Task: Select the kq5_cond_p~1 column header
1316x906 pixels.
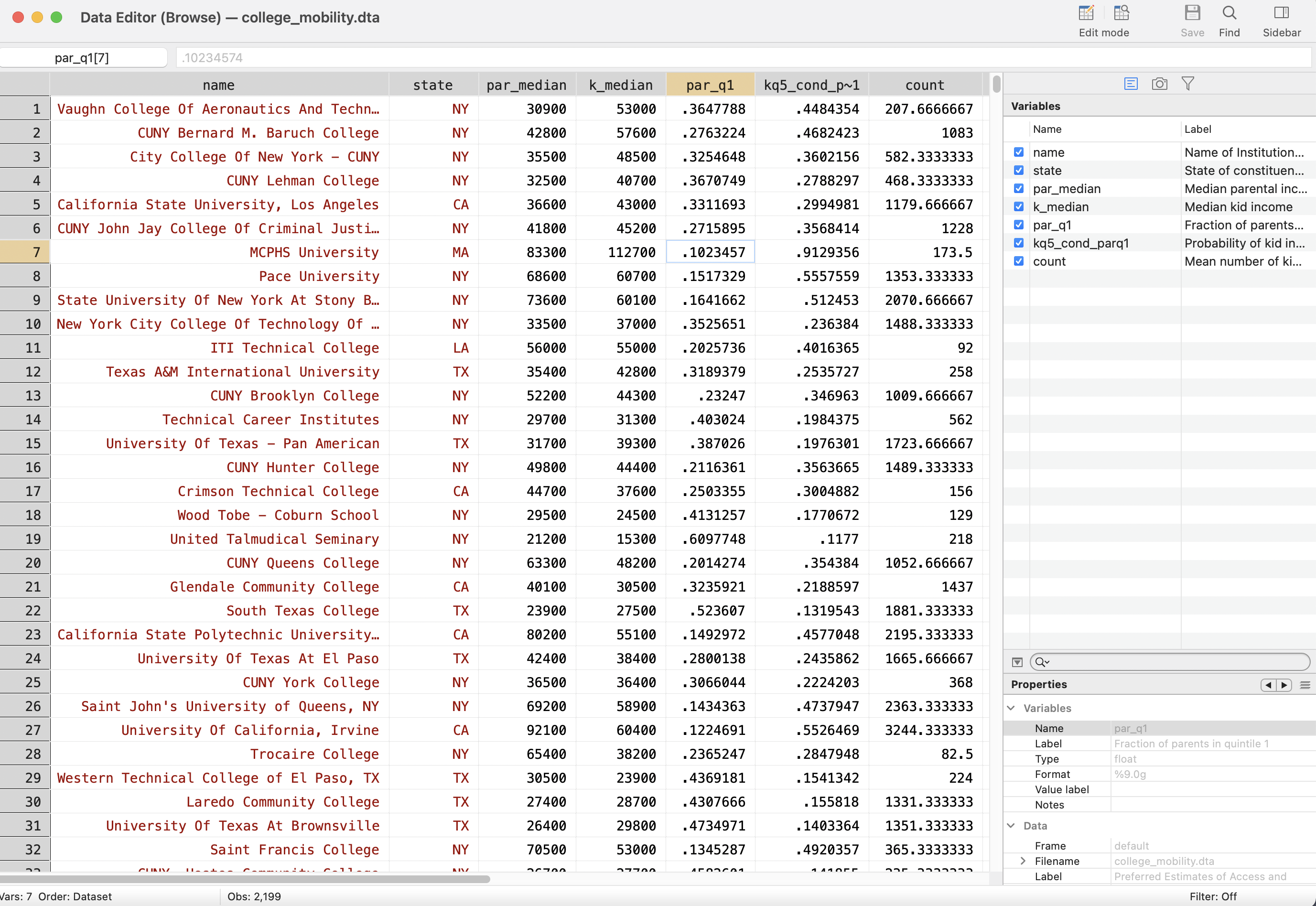Action: (x=812, y=85)
